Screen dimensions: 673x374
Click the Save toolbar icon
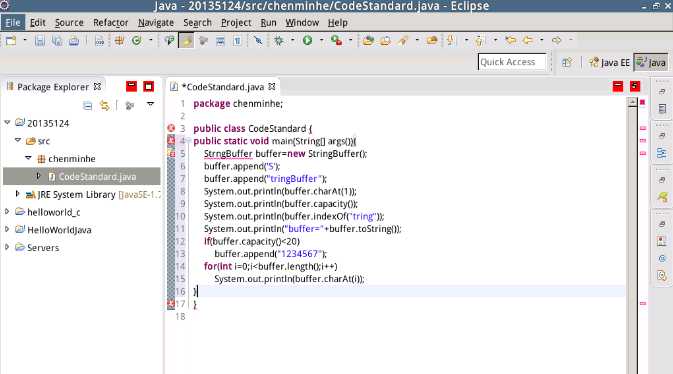click(x=40, y=41)
